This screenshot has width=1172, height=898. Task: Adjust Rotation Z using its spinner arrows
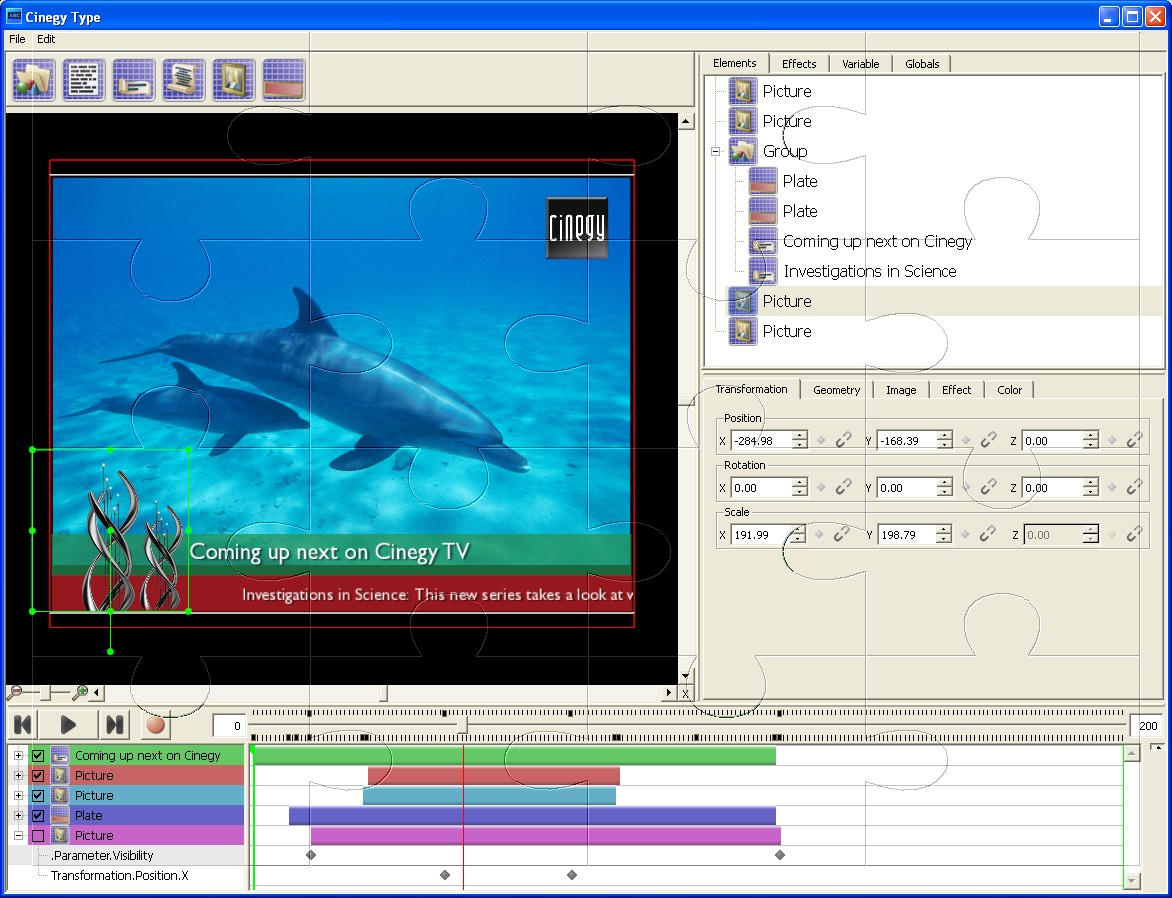point(1091,488)
